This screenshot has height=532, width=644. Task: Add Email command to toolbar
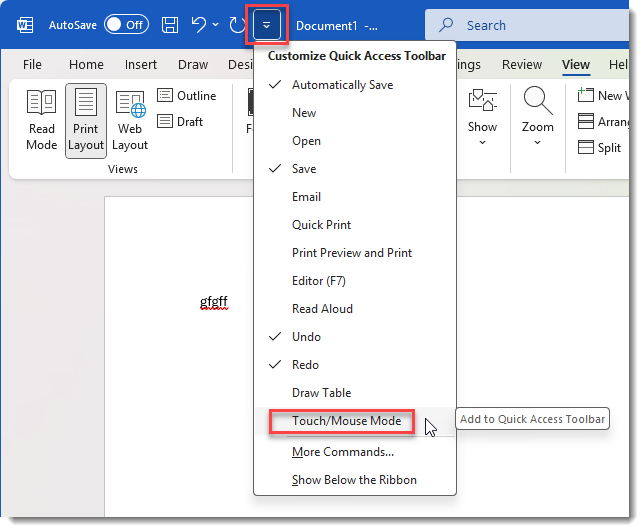(355, 196)
